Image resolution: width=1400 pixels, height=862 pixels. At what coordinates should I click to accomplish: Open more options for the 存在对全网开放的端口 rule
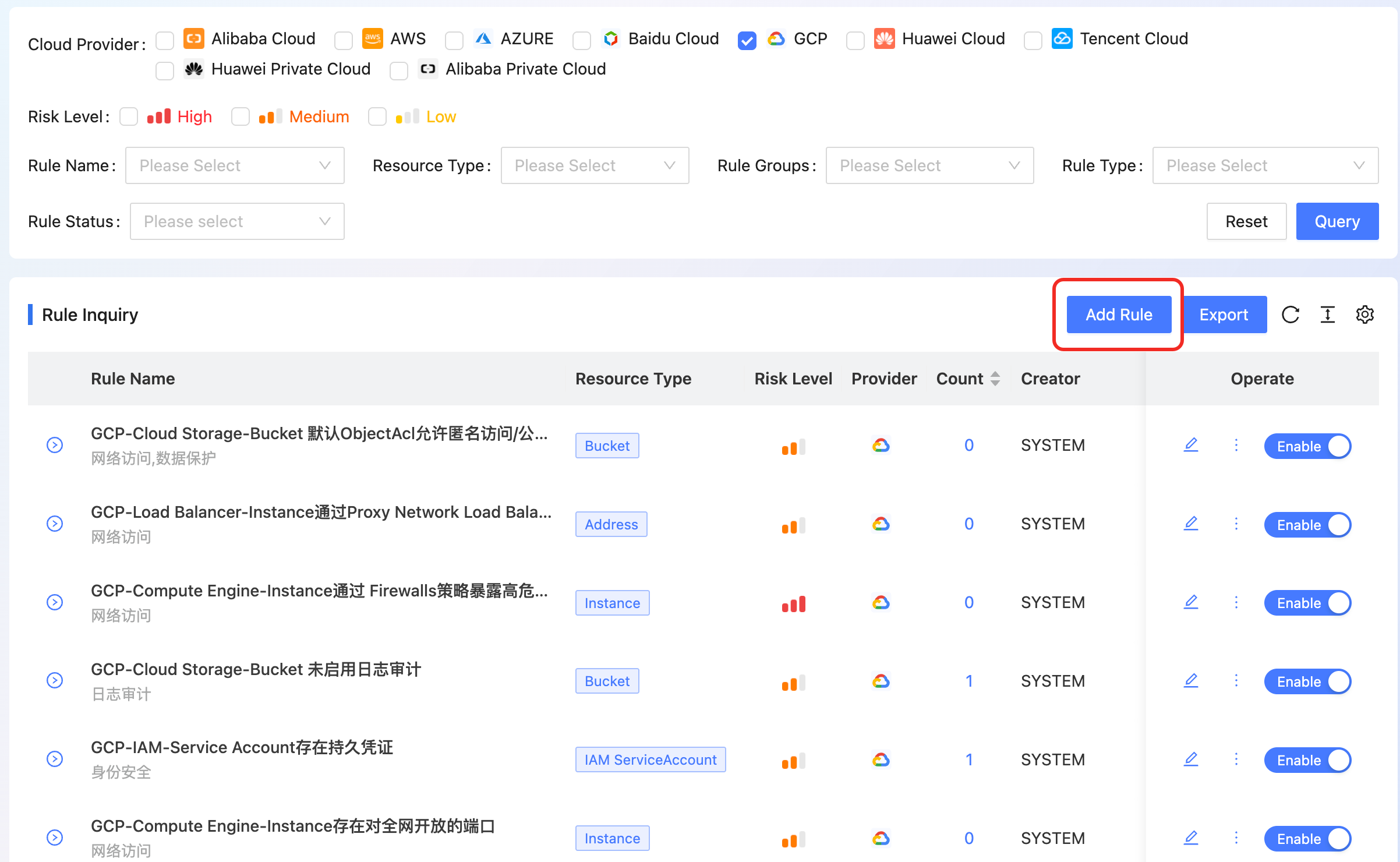pos(1236,838)
